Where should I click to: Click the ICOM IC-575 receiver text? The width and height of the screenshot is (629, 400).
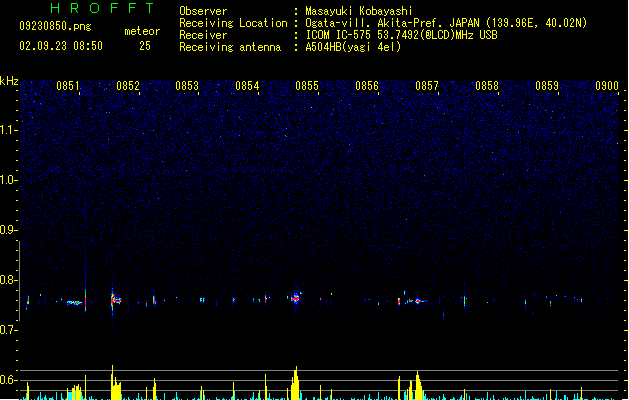(x=401, y=35)
